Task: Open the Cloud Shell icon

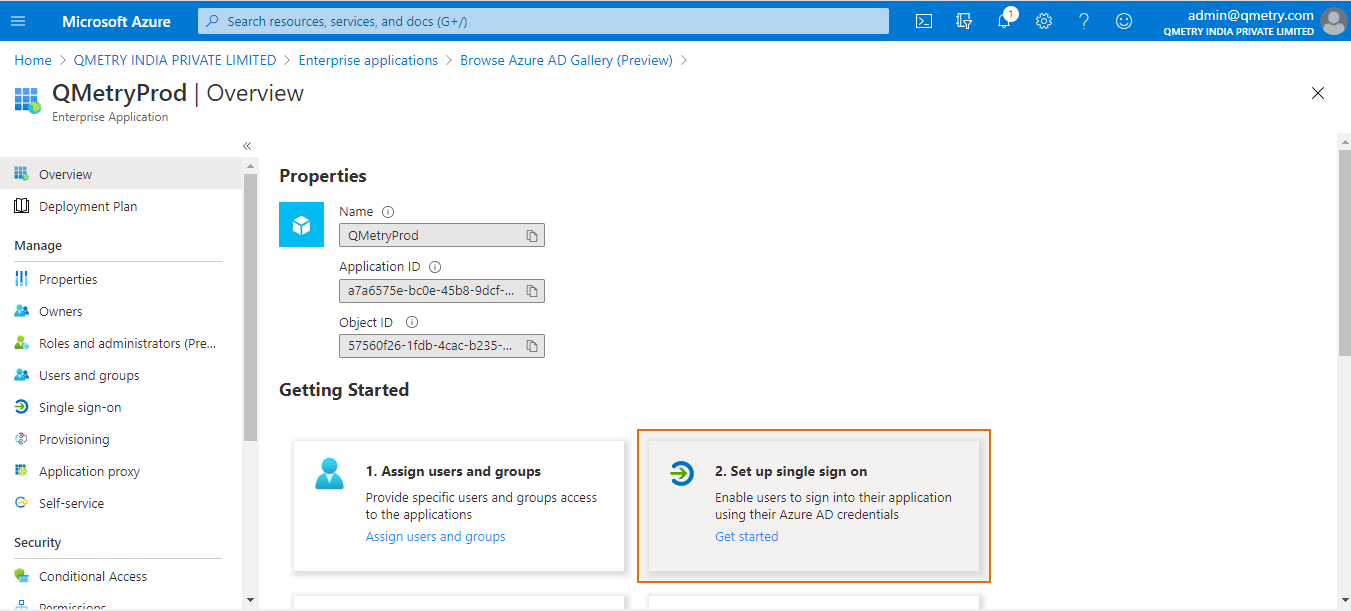Action: tap(924, 21)
